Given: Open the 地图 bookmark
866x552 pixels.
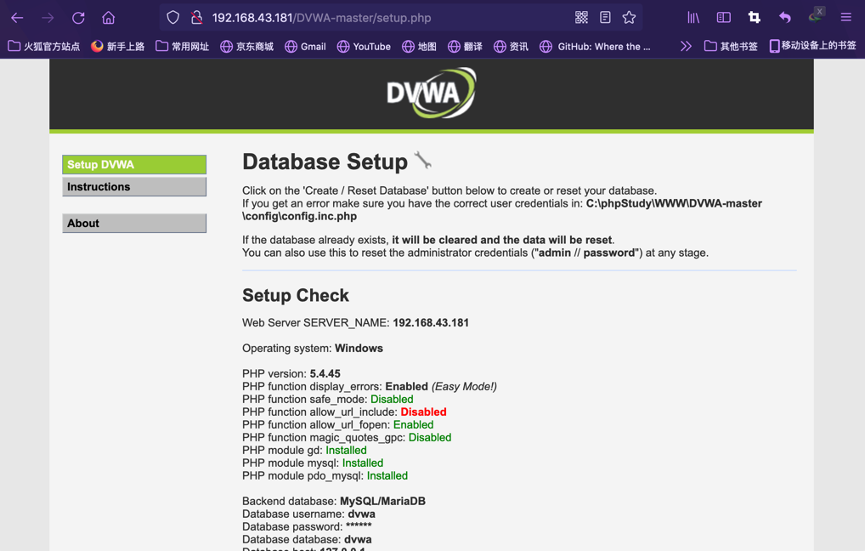Looking at the screenshot, I should tap(419, 46).
